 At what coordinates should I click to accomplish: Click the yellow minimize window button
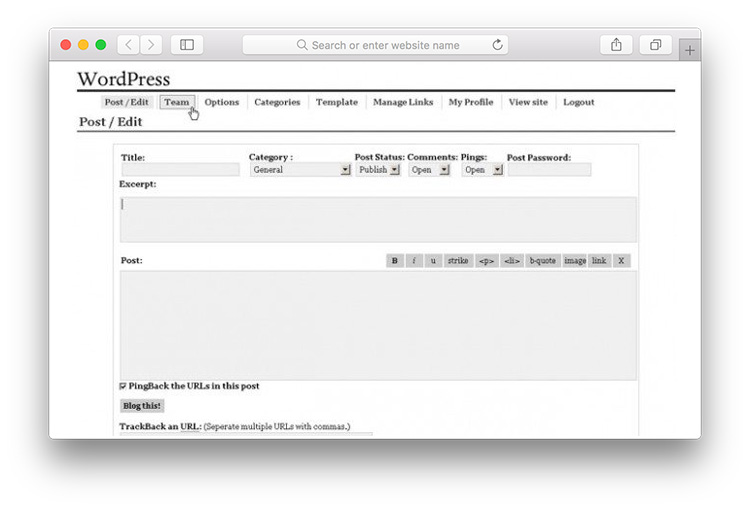tap(83, 45)
